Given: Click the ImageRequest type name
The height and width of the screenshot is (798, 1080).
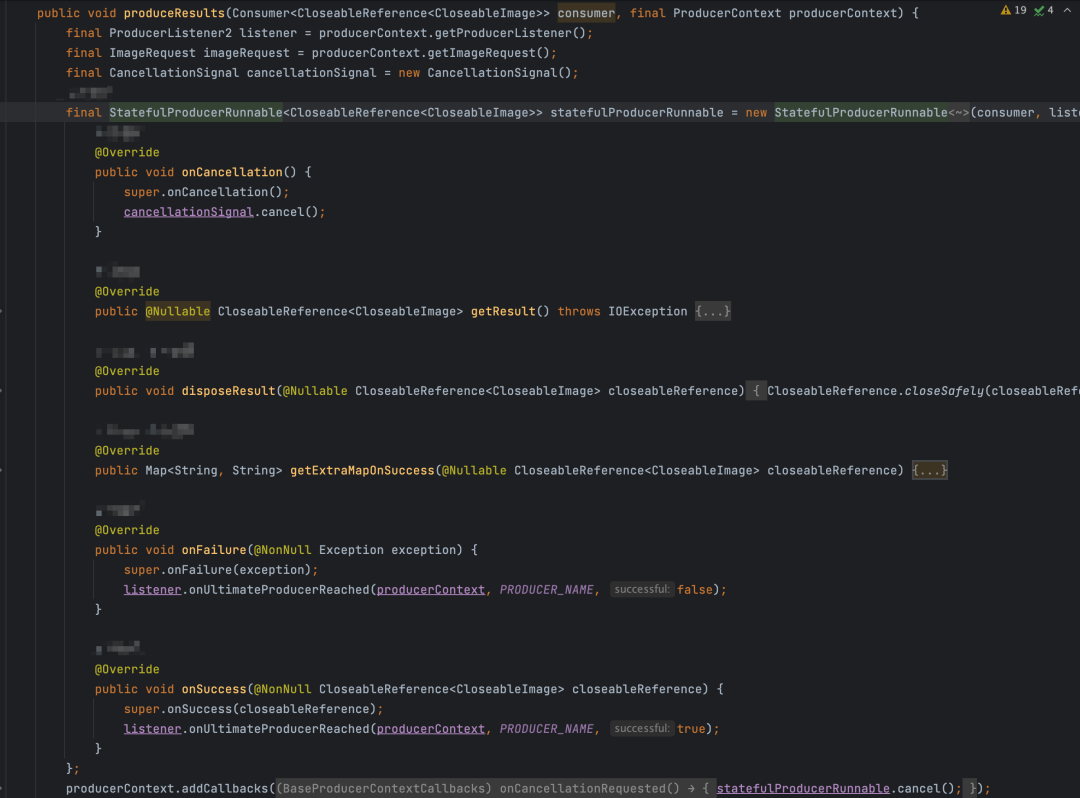Looking at the screenshot, I should tap(152, 53).
